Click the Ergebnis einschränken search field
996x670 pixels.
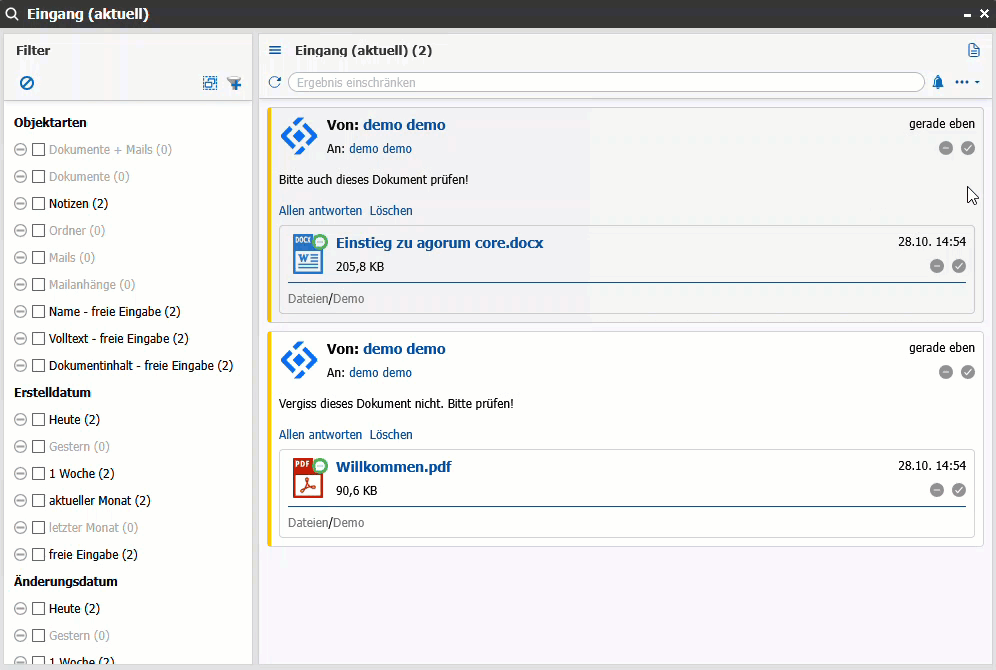coord(605,82)
